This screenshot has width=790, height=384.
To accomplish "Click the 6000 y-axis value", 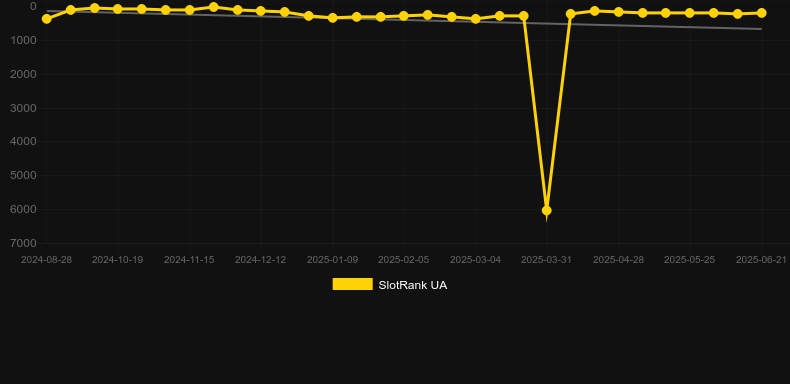I will click(23, 209).
